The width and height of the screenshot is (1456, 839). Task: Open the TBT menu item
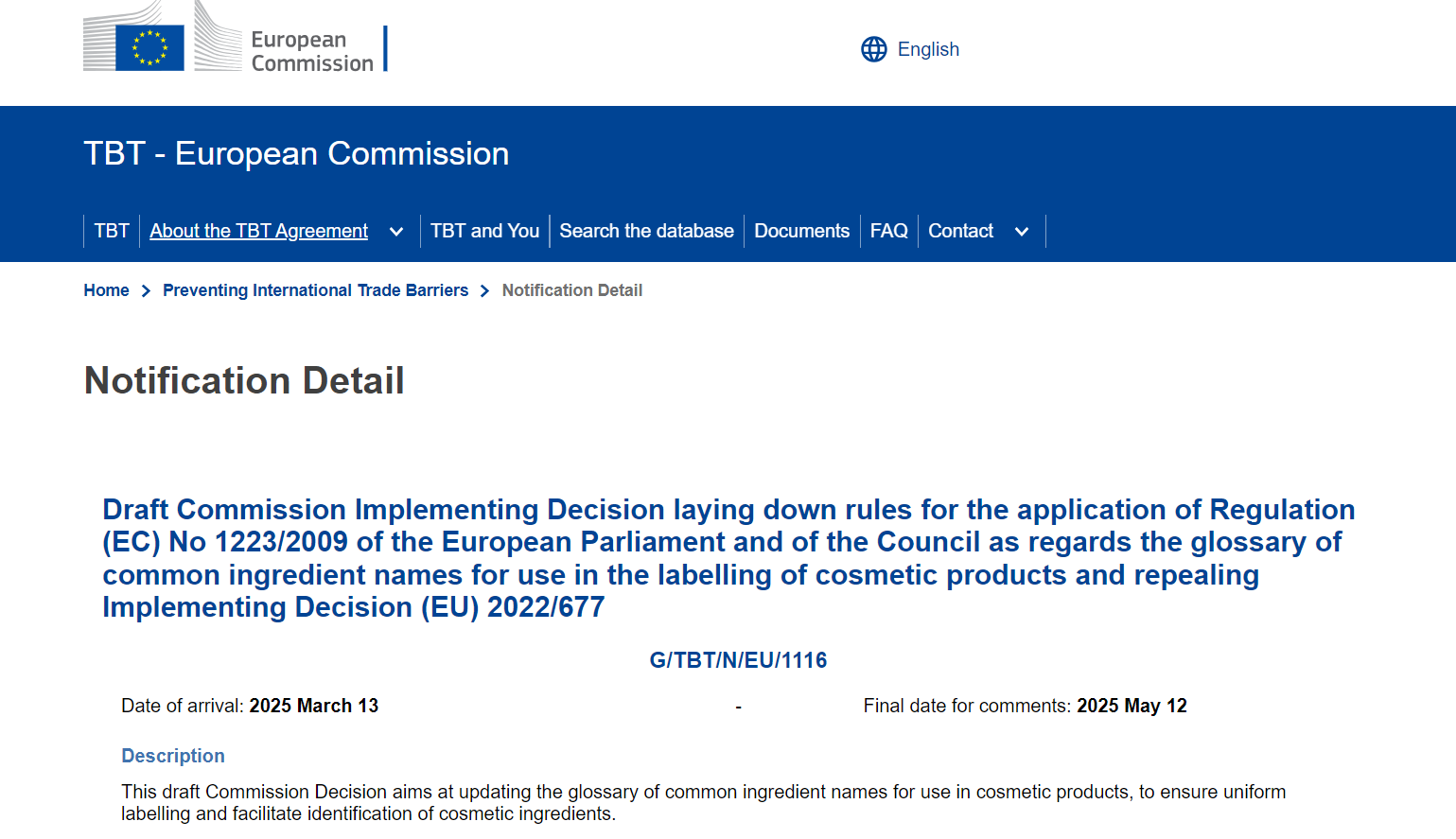click(x=112, y=231)
